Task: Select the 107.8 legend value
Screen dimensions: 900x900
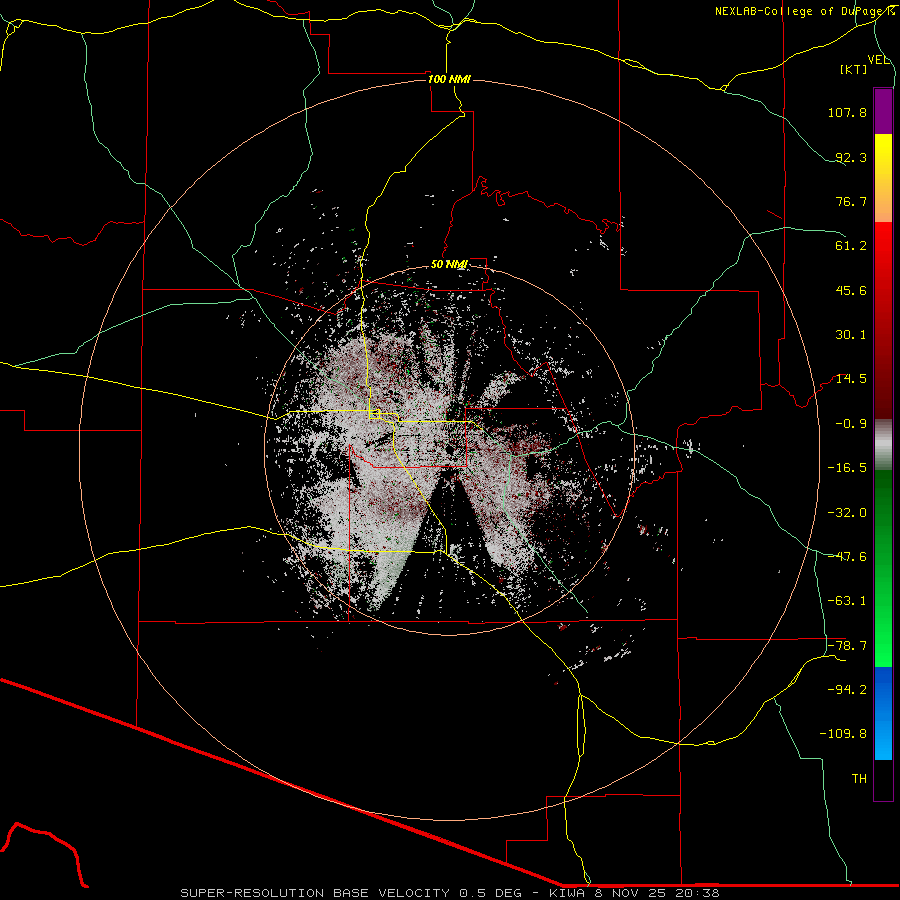Action: click(x=847, y=112)
